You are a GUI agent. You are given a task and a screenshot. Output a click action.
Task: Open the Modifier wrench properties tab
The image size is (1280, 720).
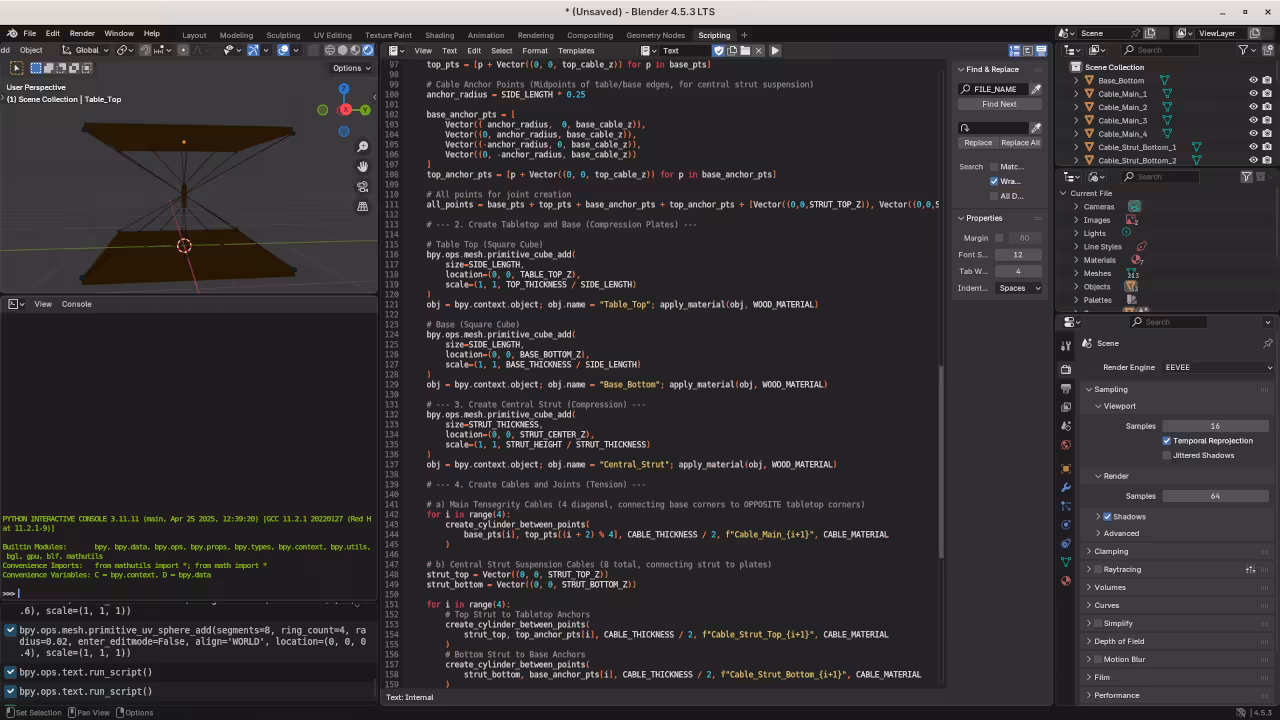tap(1066, 487)
